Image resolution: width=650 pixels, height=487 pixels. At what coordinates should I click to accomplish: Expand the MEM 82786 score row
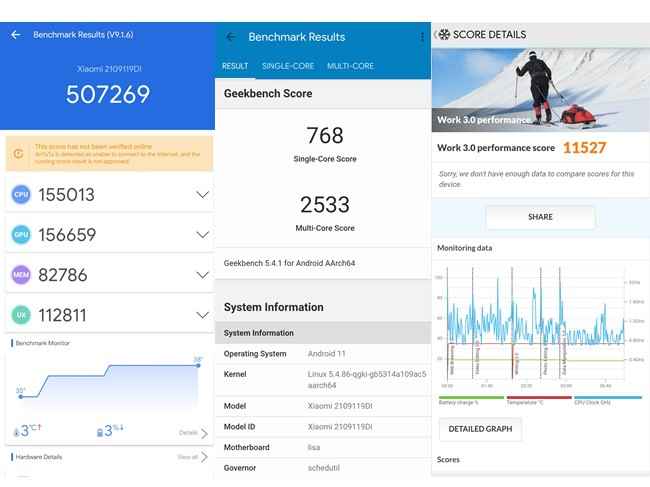(202, 275)
